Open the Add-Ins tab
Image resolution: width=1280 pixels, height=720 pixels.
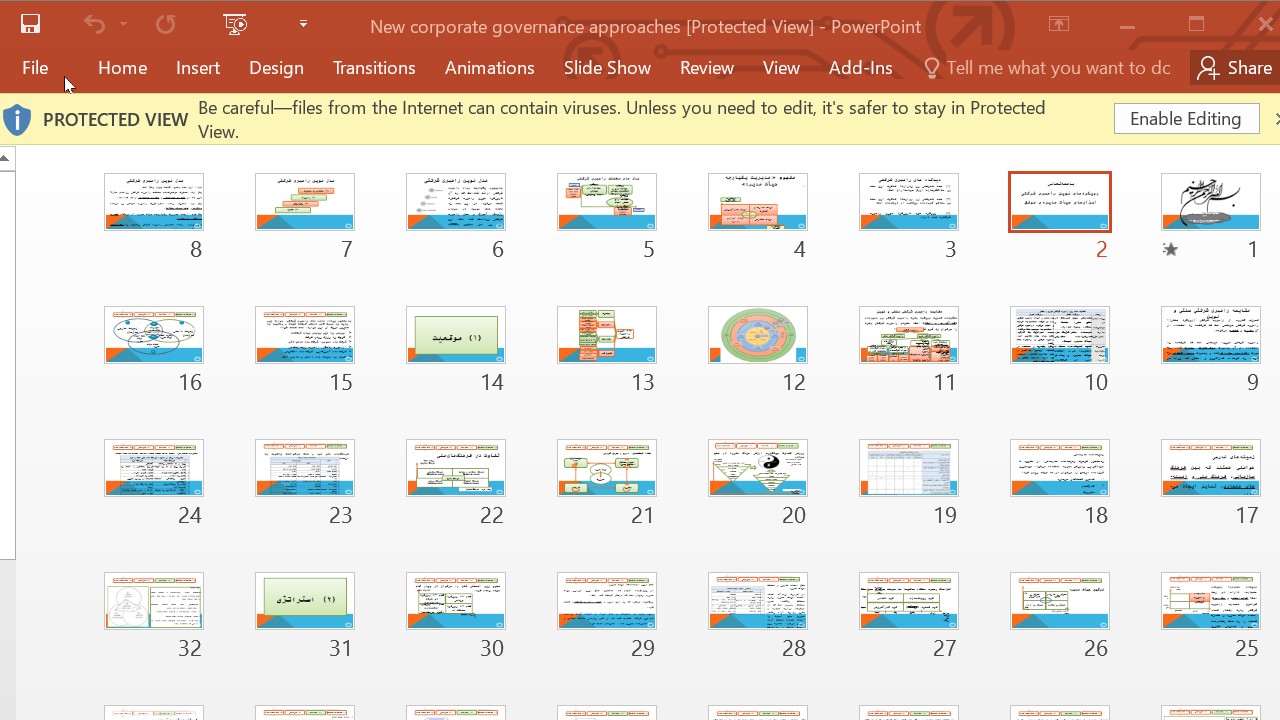click(x=861, y=68)
